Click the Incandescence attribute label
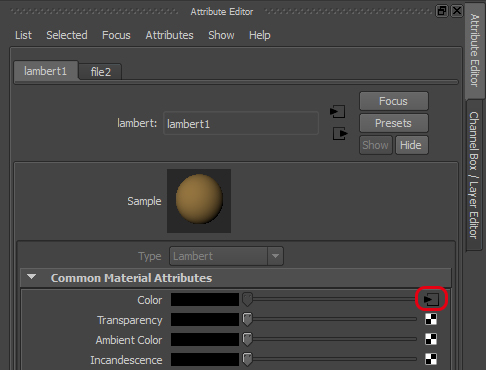 [x=126, y=360]
